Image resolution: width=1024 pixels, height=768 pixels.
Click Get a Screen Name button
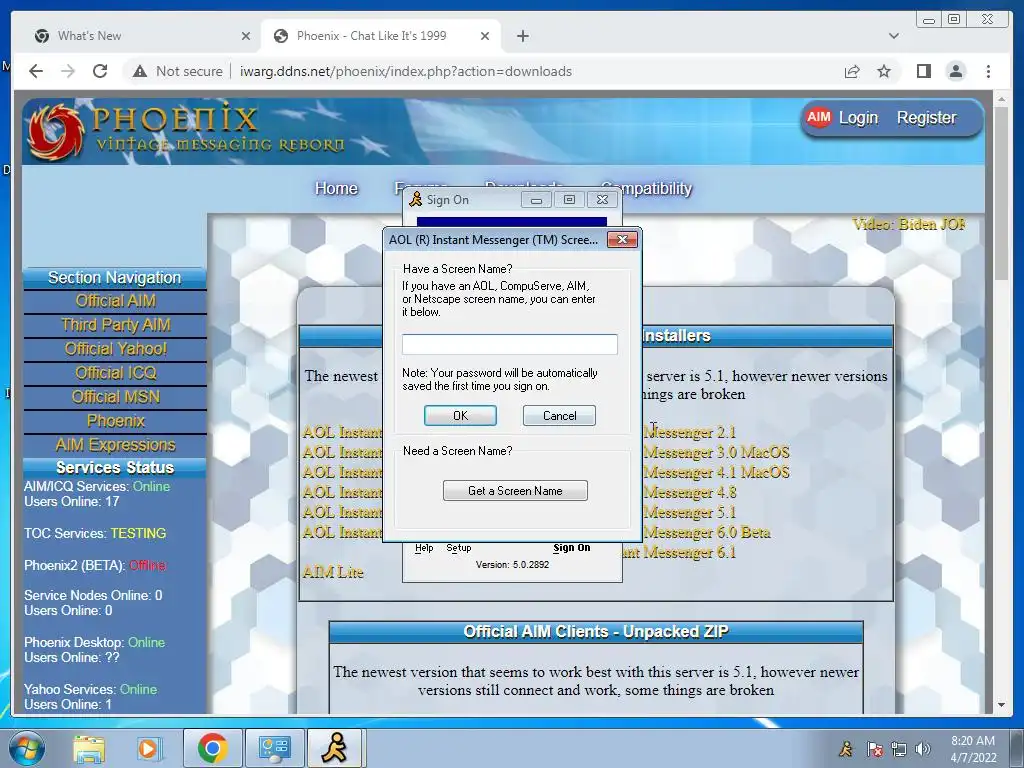click(x=515, y=490)
